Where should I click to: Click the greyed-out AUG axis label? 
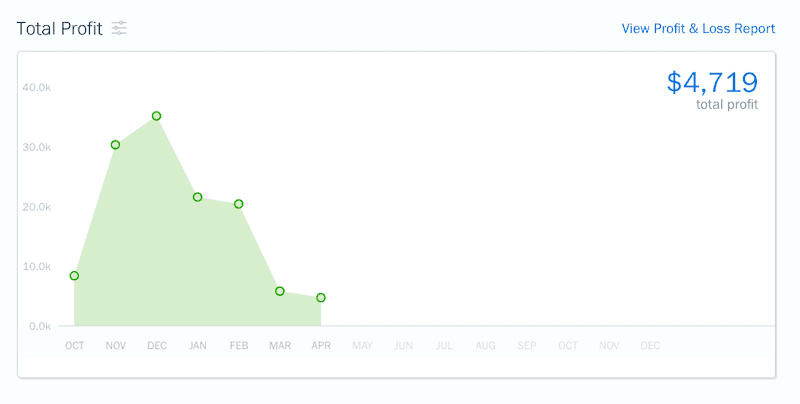point(485,346)
